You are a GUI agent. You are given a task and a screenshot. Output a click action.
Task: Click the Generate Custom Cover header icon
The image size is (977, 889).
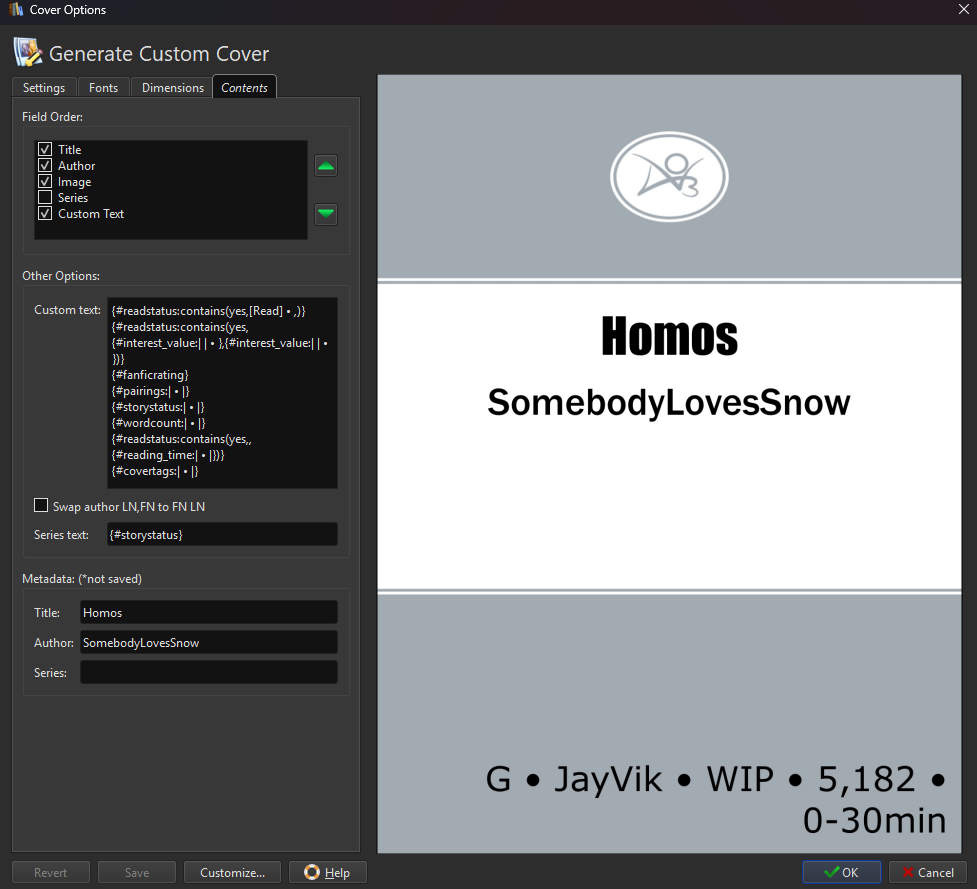[x=27, y=53]
